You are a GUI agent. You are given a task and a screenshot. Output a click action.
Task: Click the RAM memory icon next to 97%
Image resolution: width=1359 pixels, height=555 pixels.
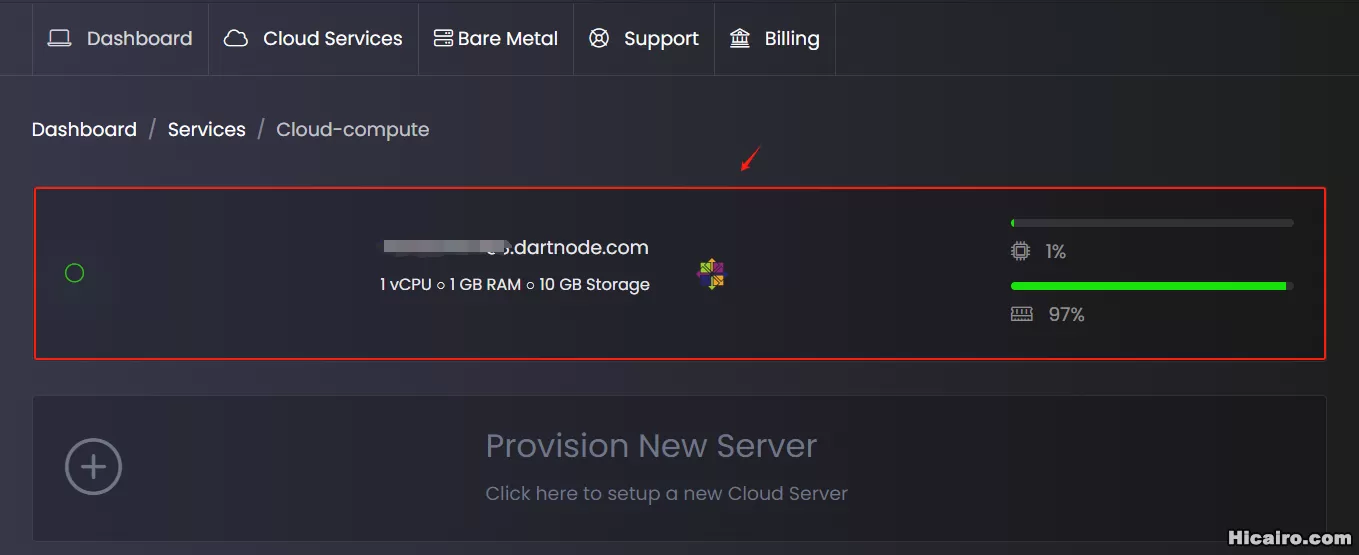click(x=1021, y=314)
